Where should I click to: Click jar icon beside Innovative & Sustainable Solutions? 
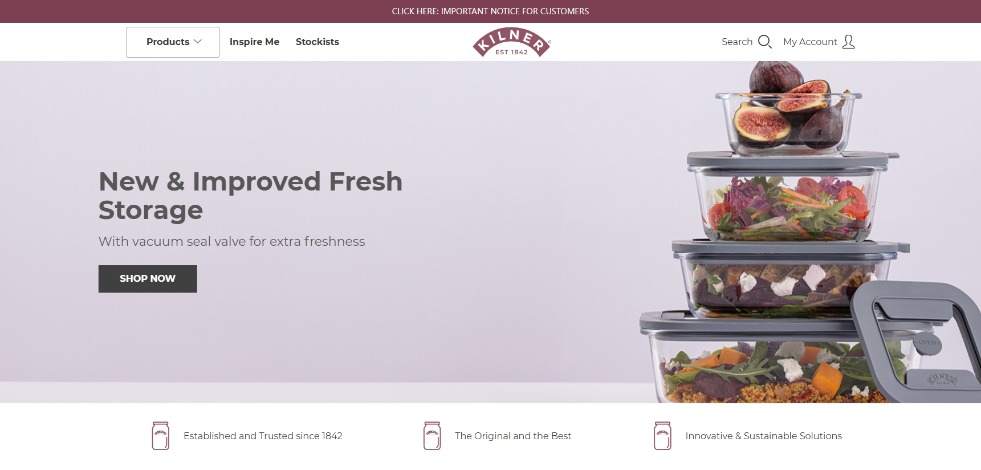coord(662,436)
